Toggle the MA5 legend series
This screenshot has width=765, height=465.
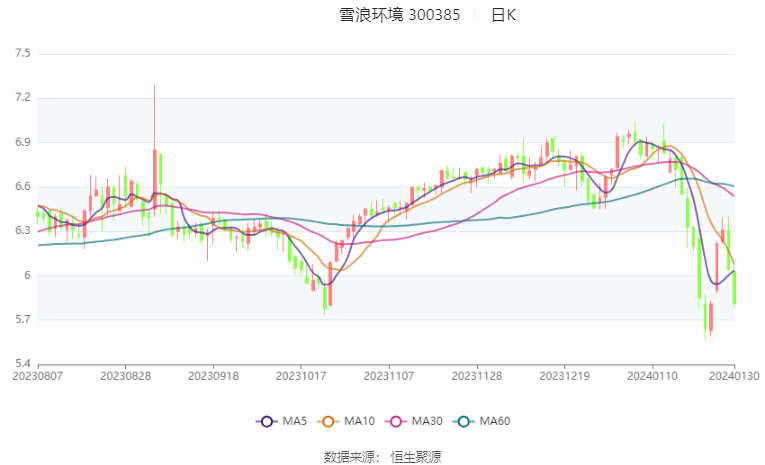282,421
